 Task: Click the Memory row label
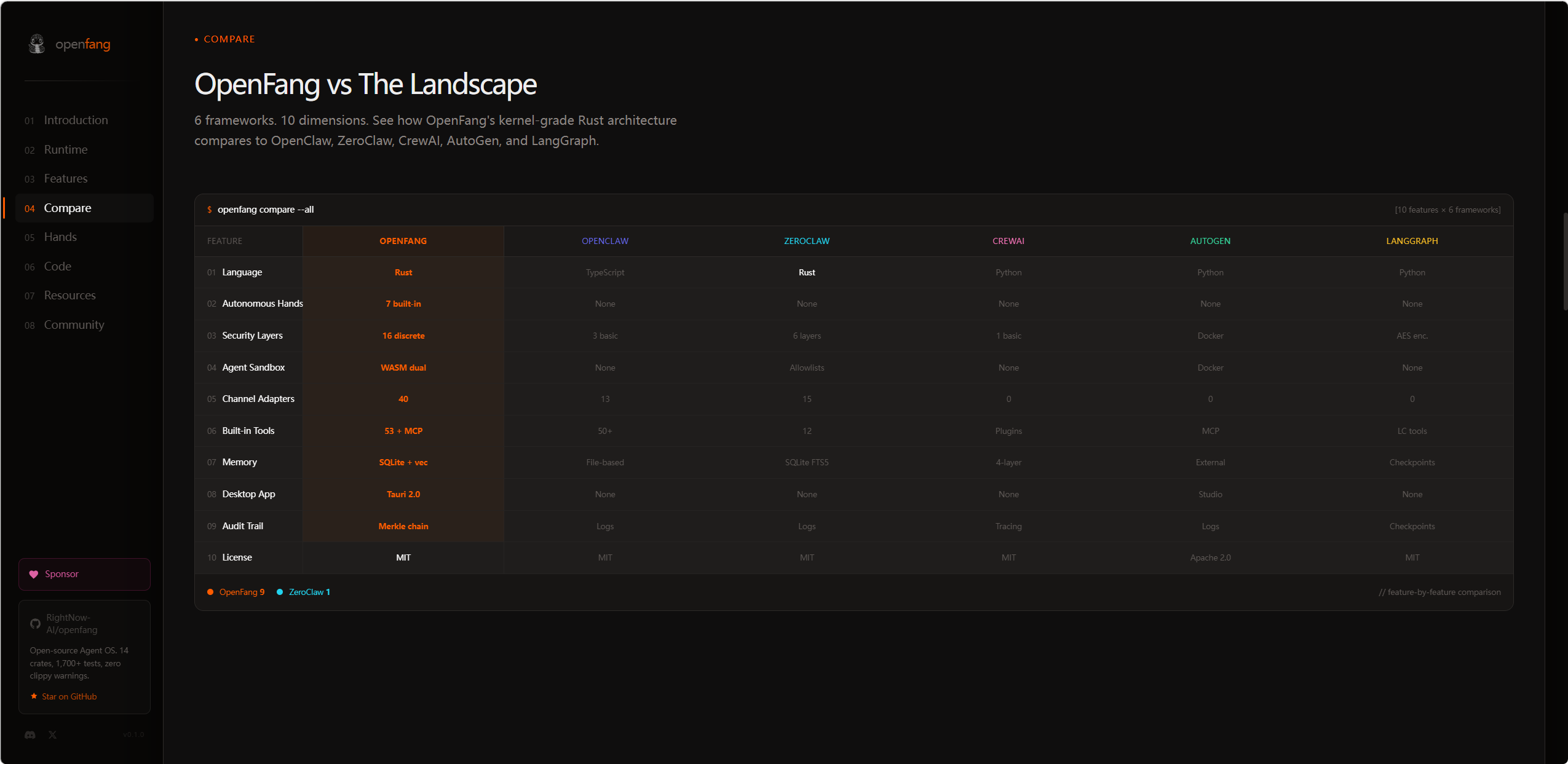coord(239,462)
